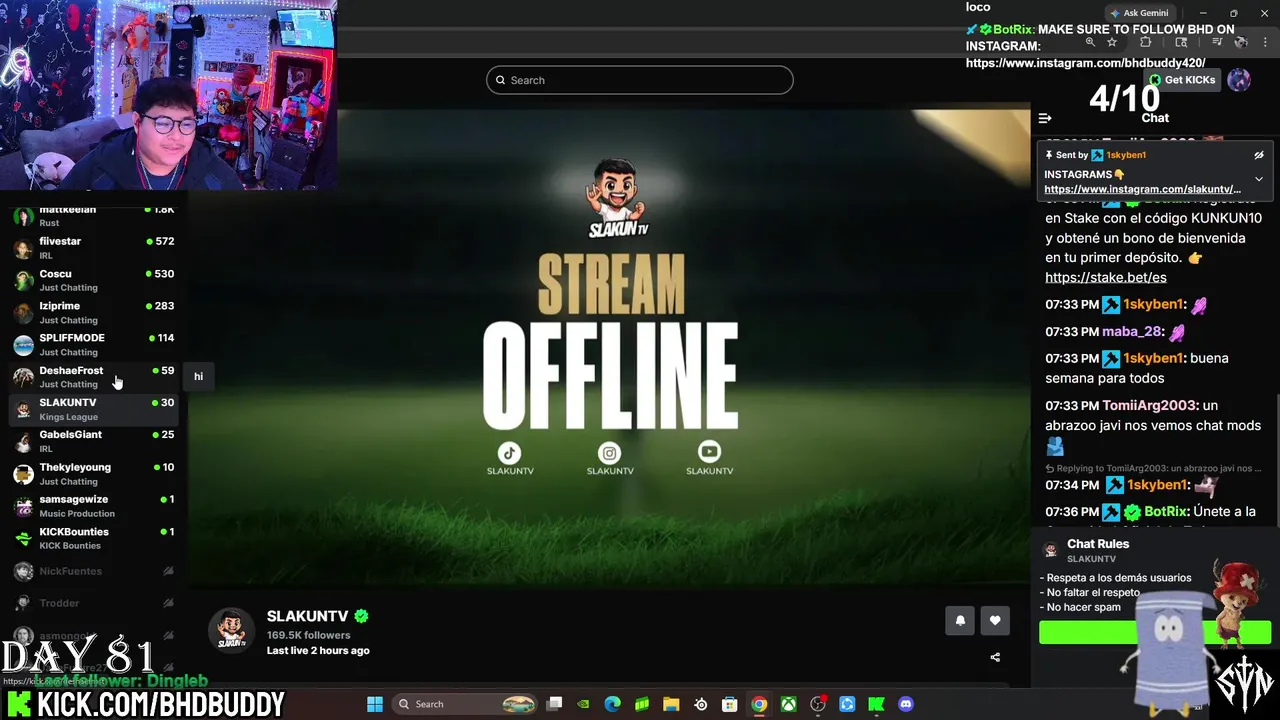Open GabelsGiant IRL channel
1280x720 pixels.
coord(92,441)
